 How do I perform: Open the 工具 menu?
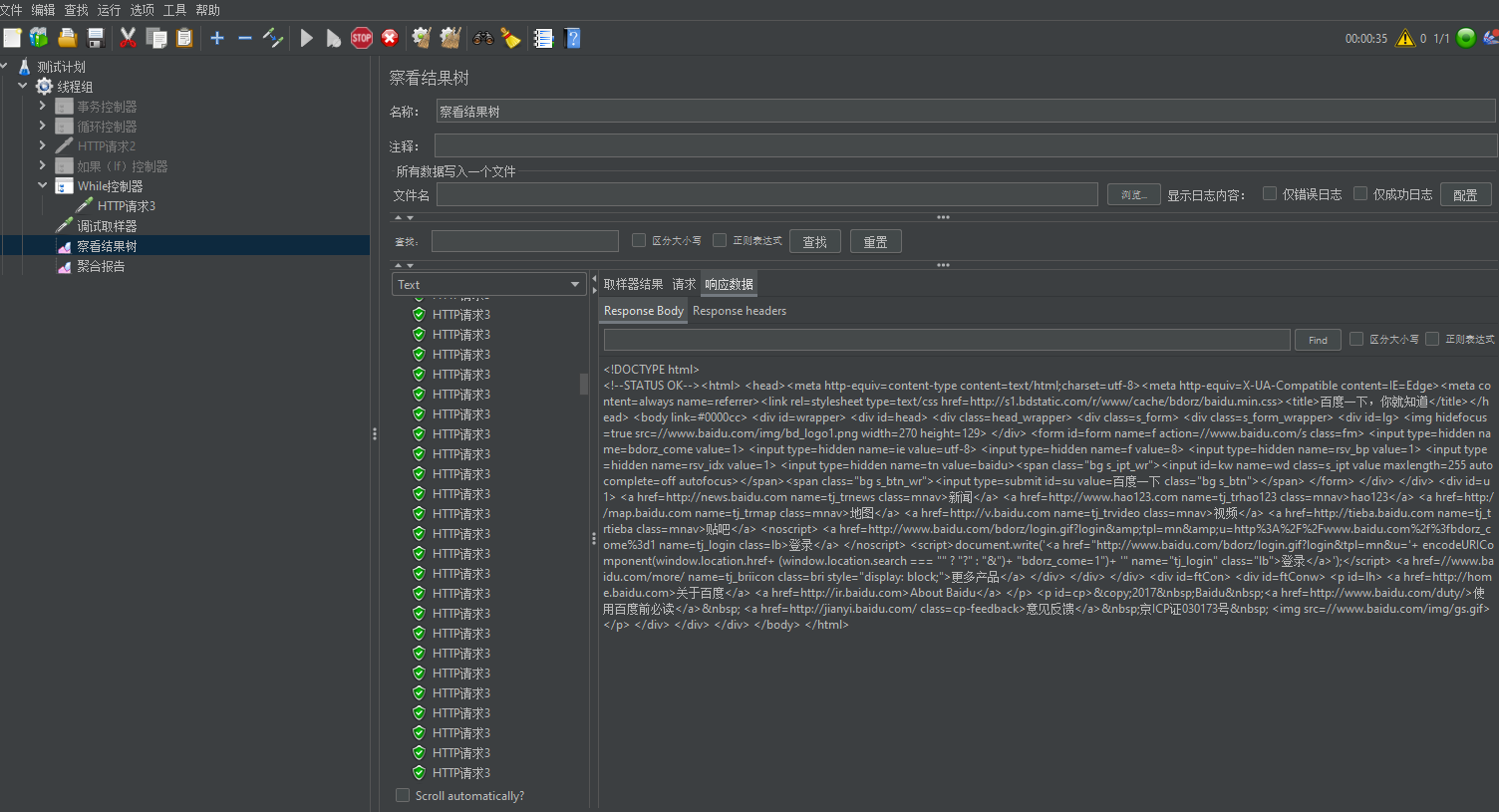174,10
